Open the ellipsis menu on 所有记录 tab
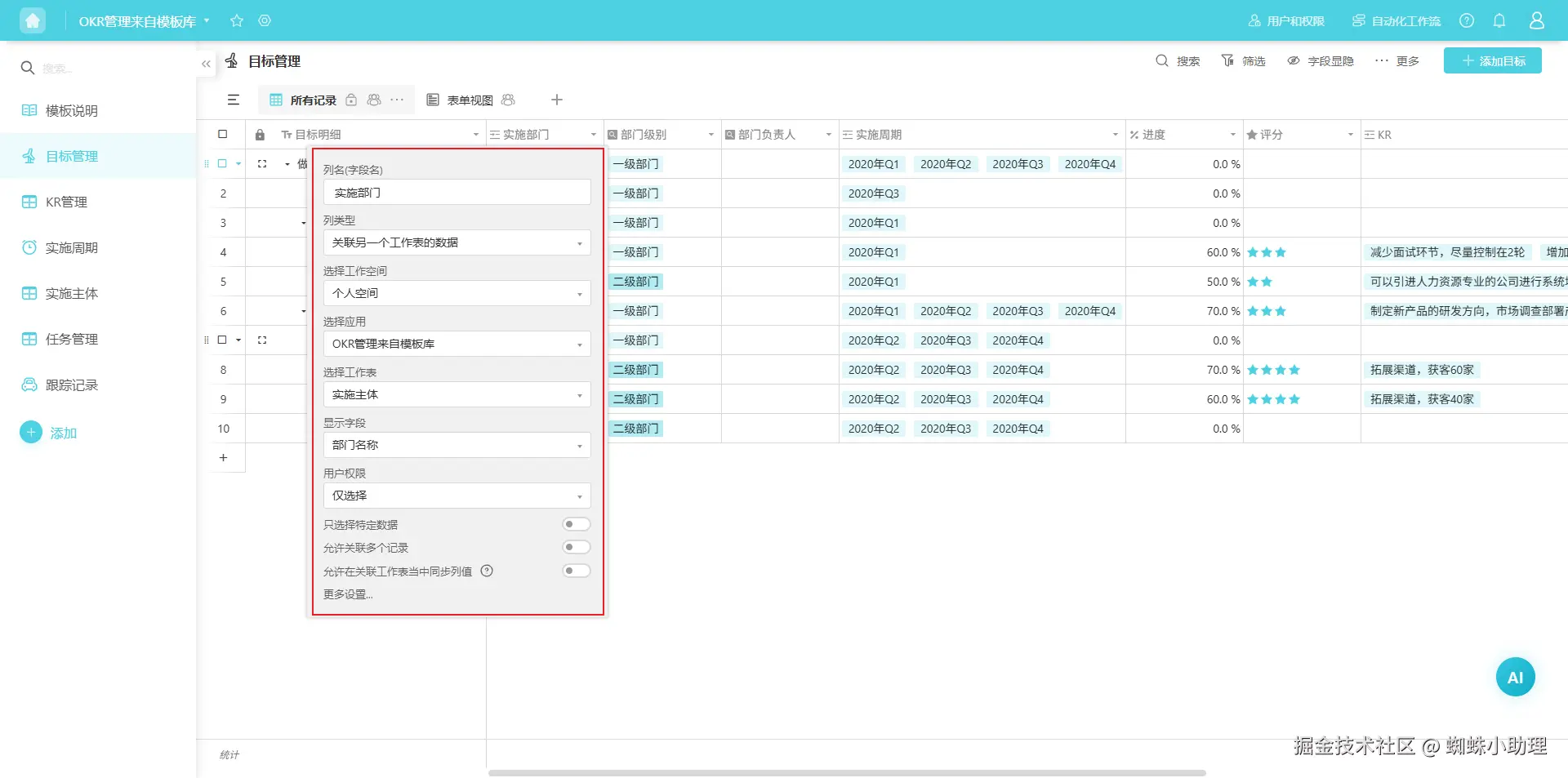Viewport: 1568px width, 778px height. click(x=397, y=100)
